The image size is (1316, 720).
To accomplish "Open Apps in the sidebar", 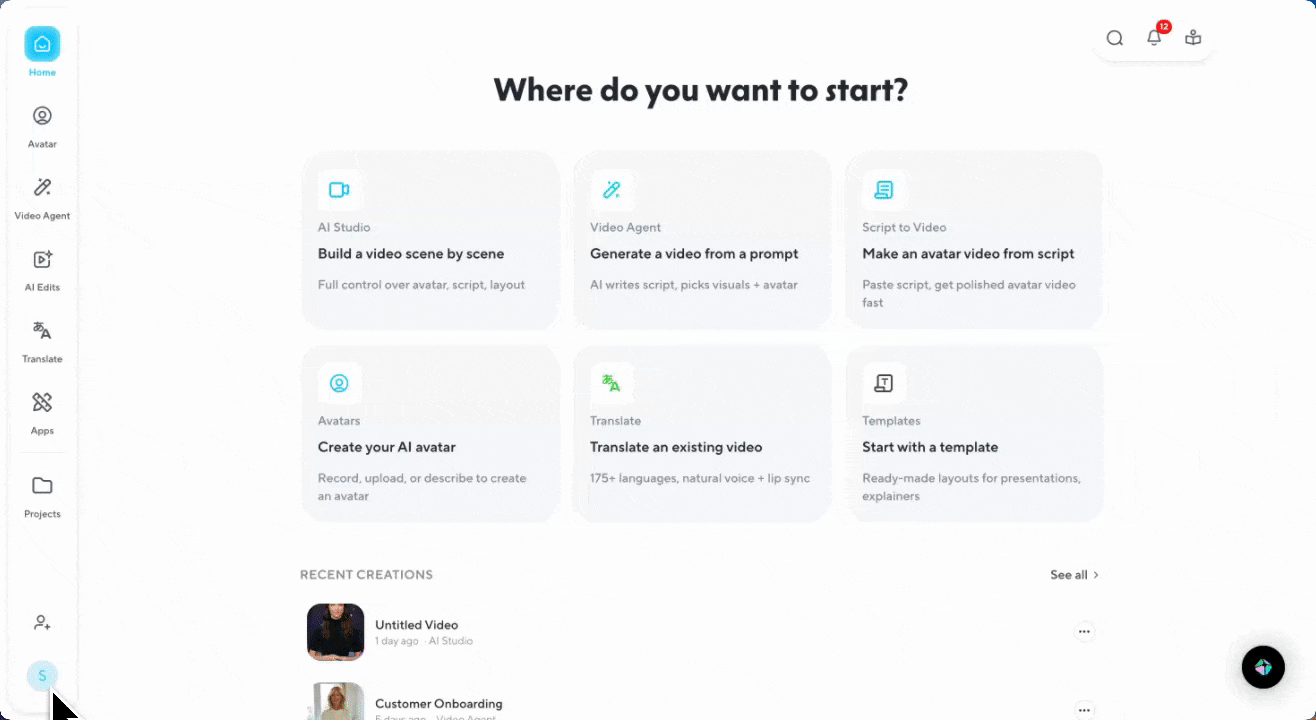I will [x=42, y=412].
